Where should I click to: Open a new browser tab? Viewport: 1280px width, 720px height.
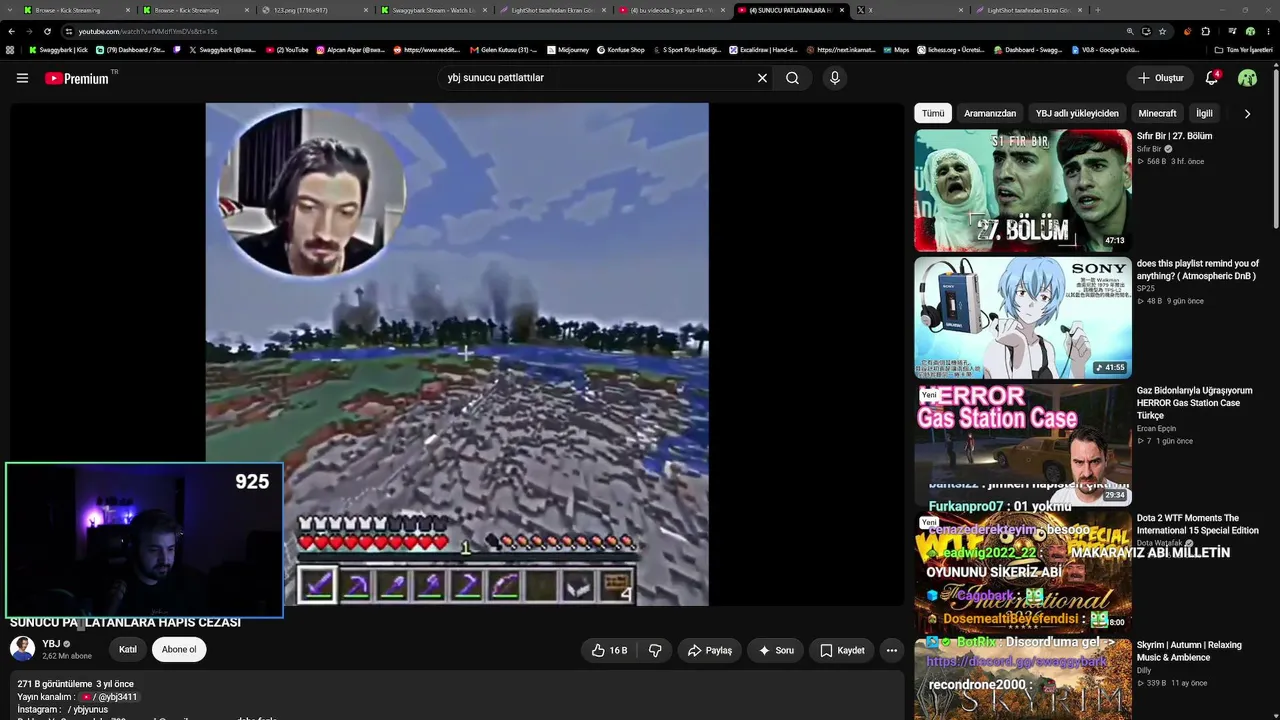pos(1097,10)
